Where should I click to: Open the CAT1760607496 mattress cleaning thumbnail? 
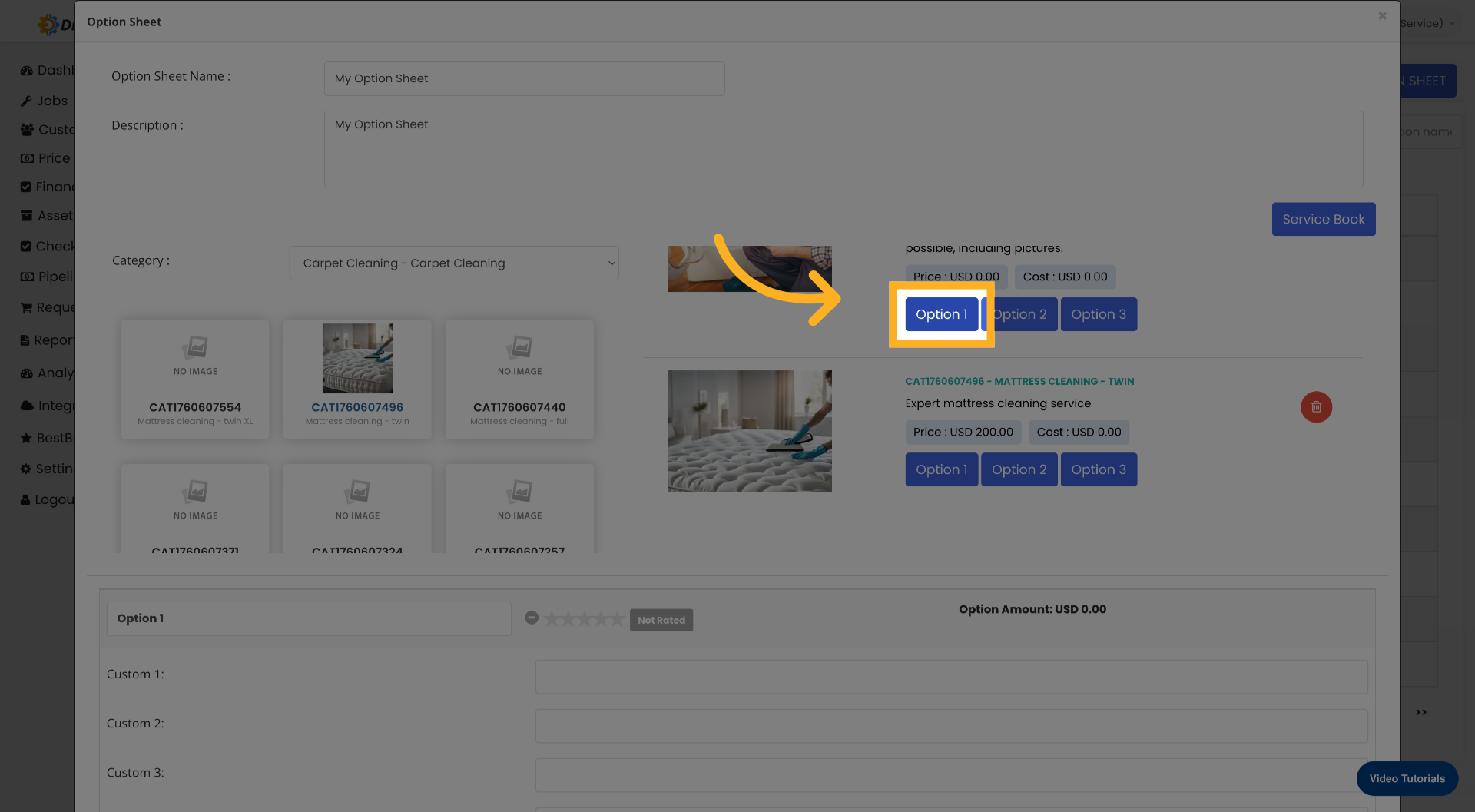(x=356, y=358)
